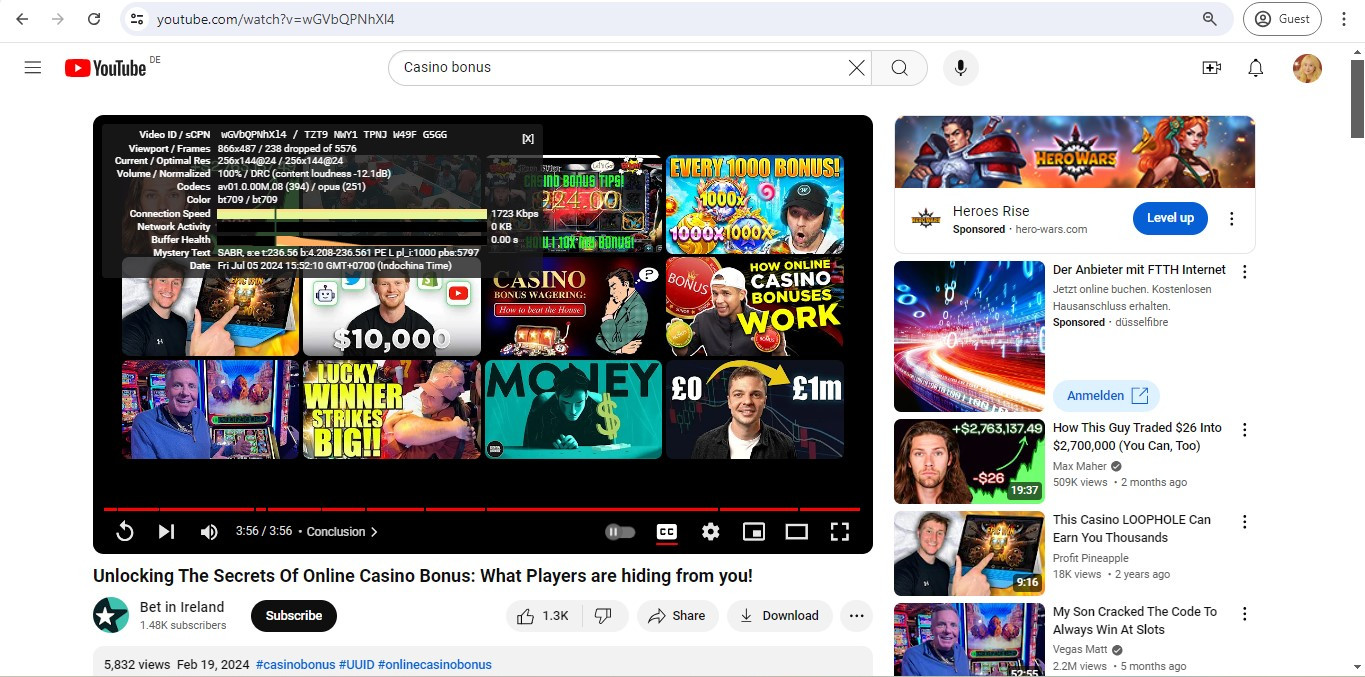
Task: Open the #casinobonus hashtag
Action: pos(295,665)
